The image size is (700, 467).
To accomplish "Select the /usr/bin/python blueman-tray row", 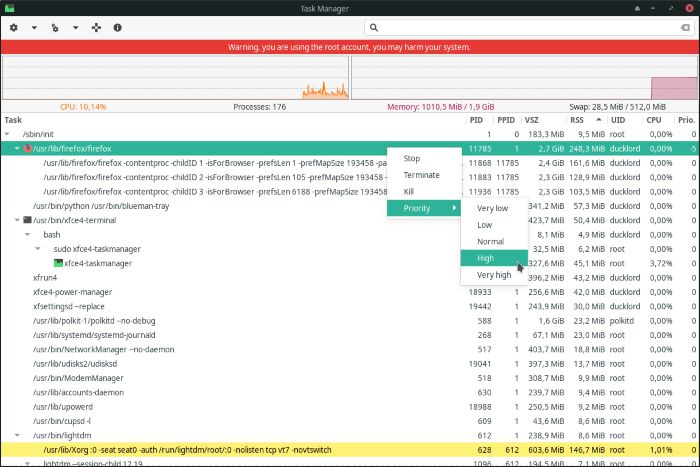I will point(350,206).
